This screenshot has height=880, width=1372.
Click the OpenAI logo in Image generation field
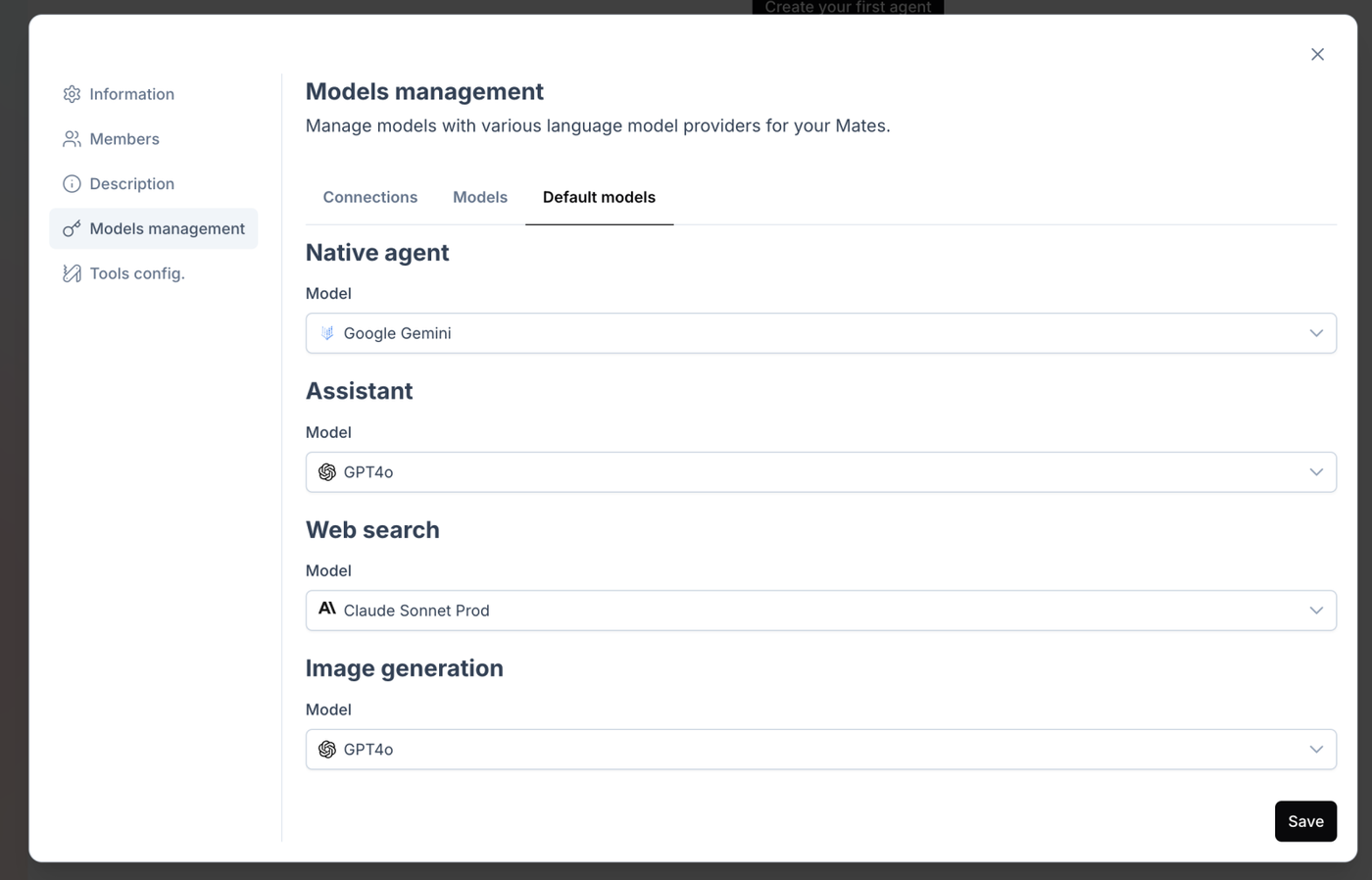327,750
